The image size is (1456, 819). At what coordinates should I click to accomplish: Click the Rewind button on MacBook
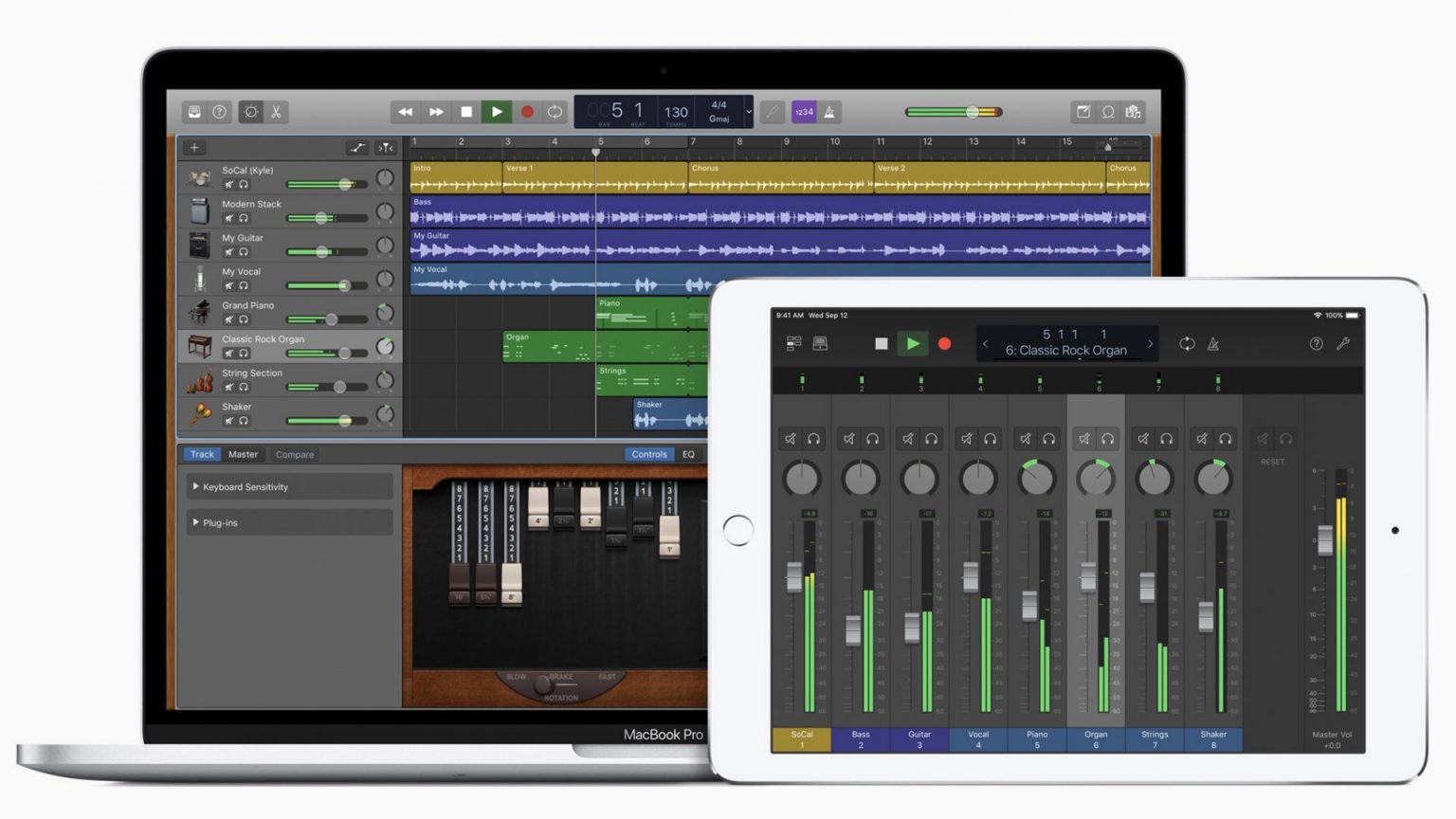tap(406, 112)
